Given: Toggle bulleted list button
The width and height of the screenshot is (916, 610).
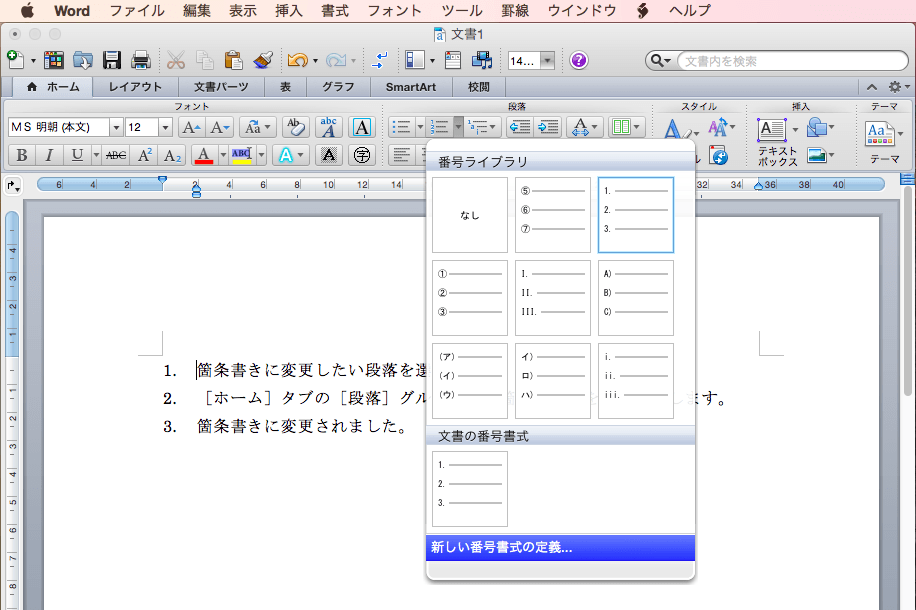Looking at the screenshot, I should (x=401, y=127).
